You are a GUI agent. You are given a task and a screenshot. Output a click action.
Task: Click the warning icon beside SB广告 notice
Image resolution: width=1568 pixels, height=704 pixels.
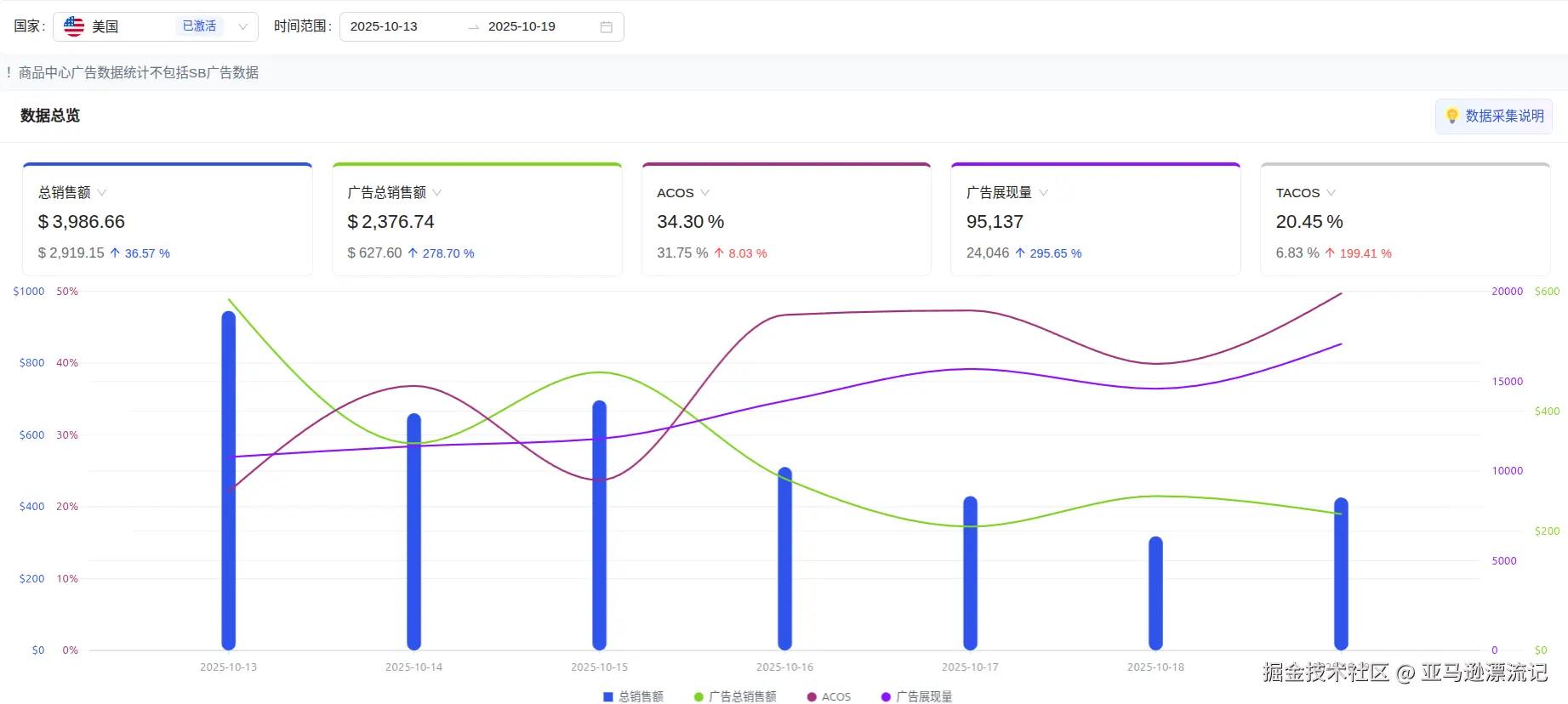(9, 72)
